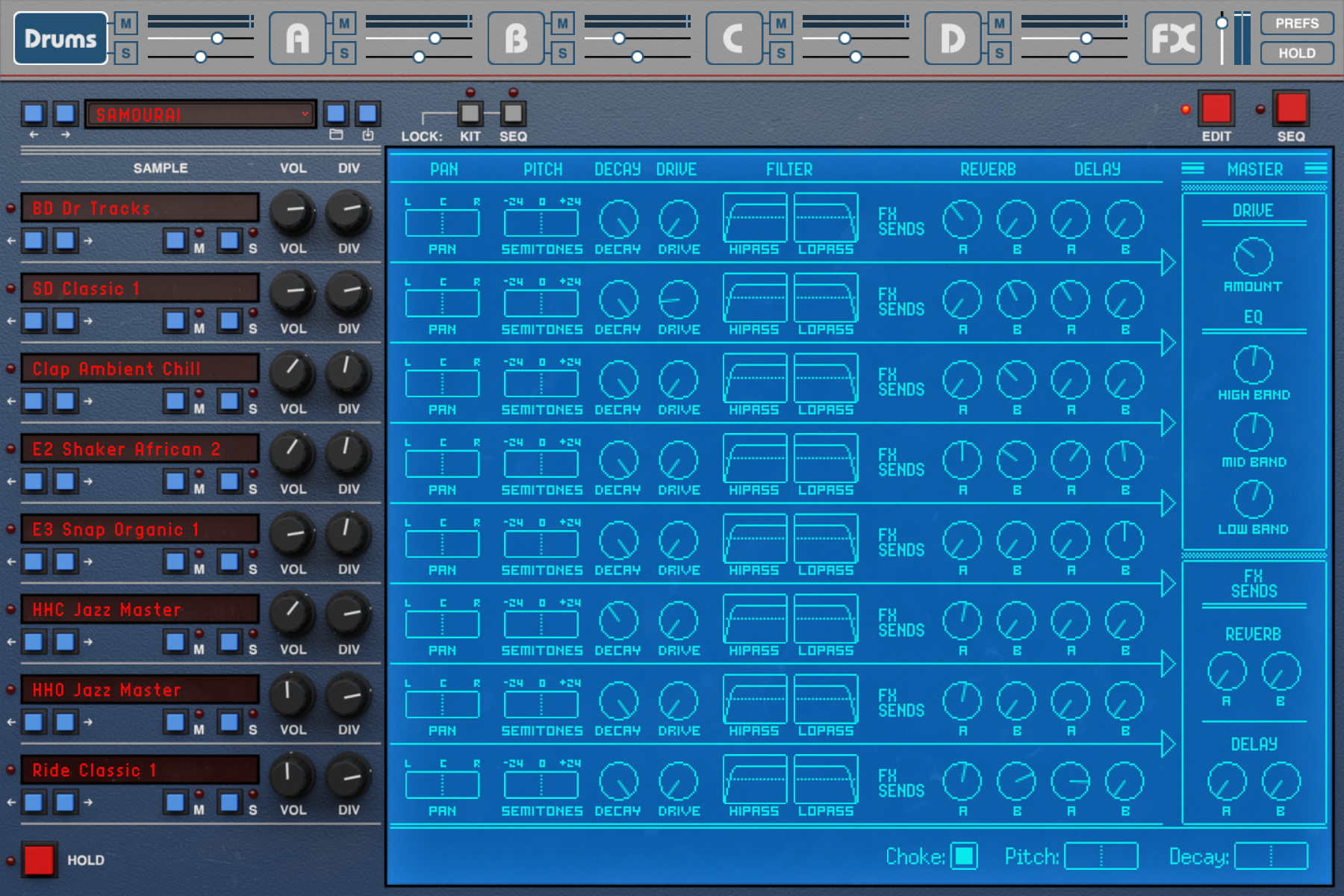Select next sample for Ride Classic 1
This screenshot has width=1344, height=896.
(66, 802)
